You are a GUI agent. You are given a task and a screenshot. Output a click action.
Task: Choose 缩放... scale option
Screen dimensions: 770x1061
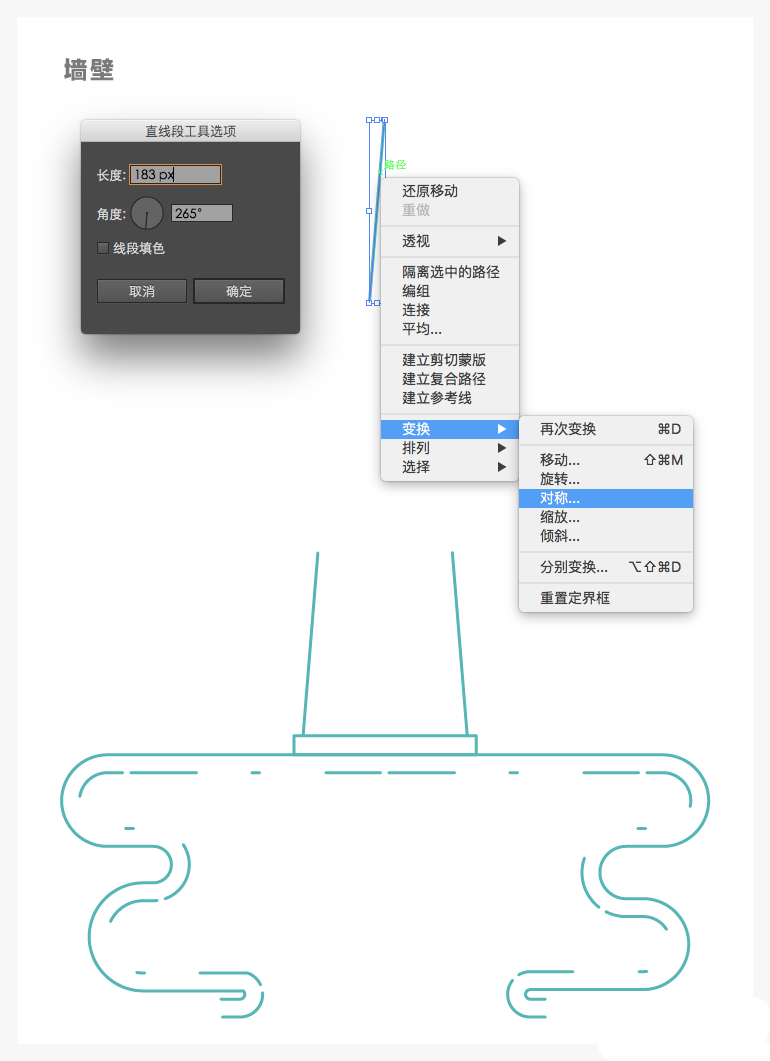click(x=606, y=517)
